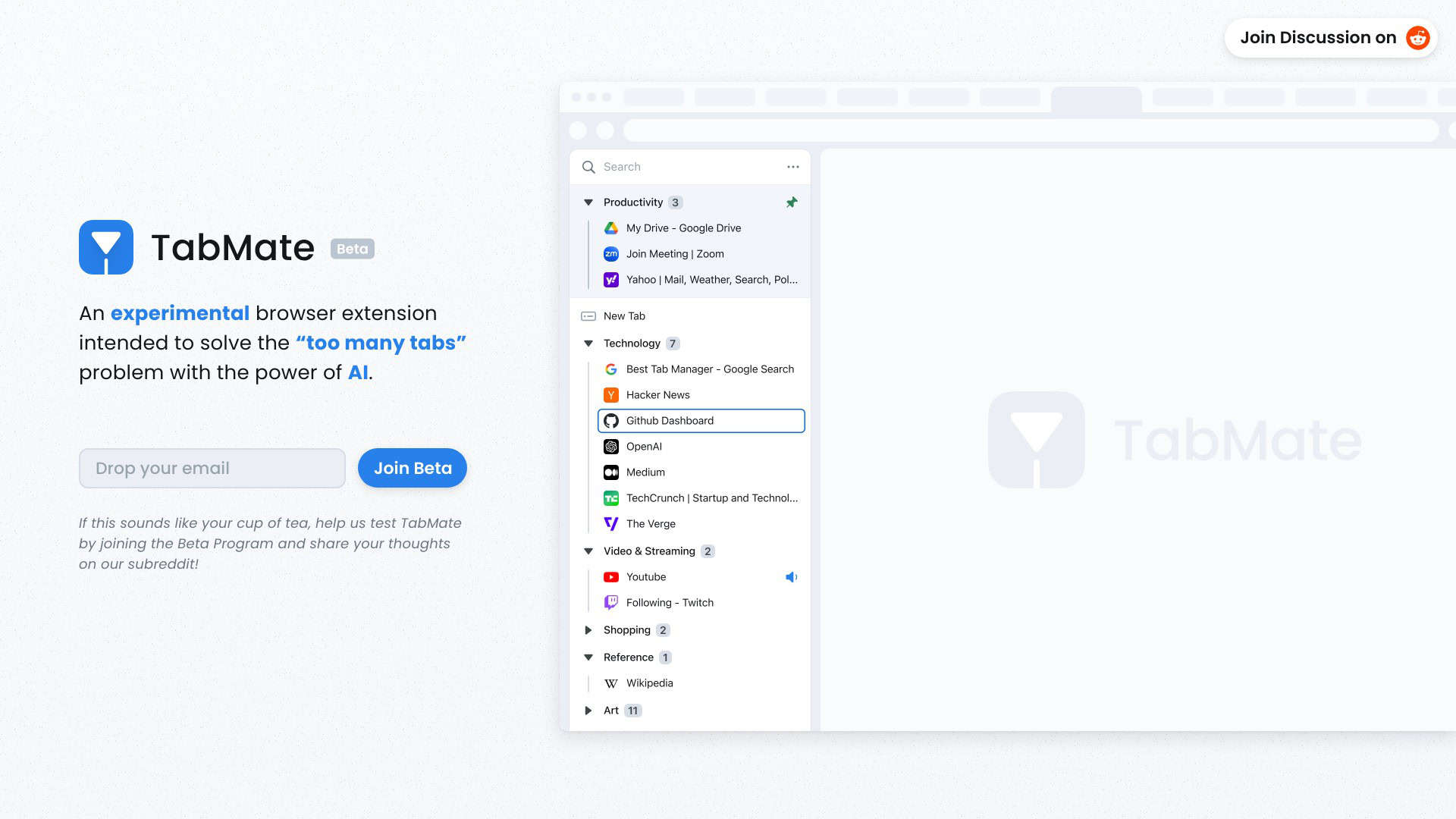This screenshot has width=1456, height=819.
Task: Click the email input field
Action: point(212,468)
